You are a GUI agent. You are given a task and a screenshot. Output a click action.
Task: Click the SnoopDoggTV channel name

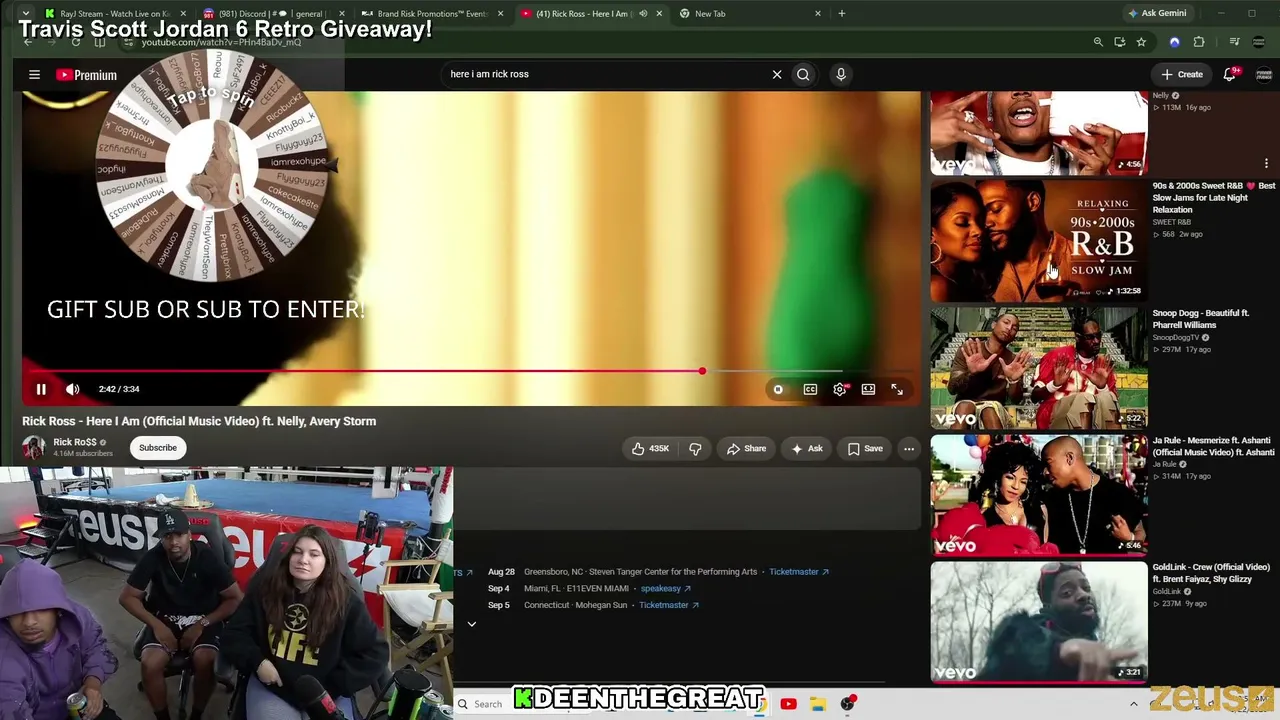[x=1177, y=338]
